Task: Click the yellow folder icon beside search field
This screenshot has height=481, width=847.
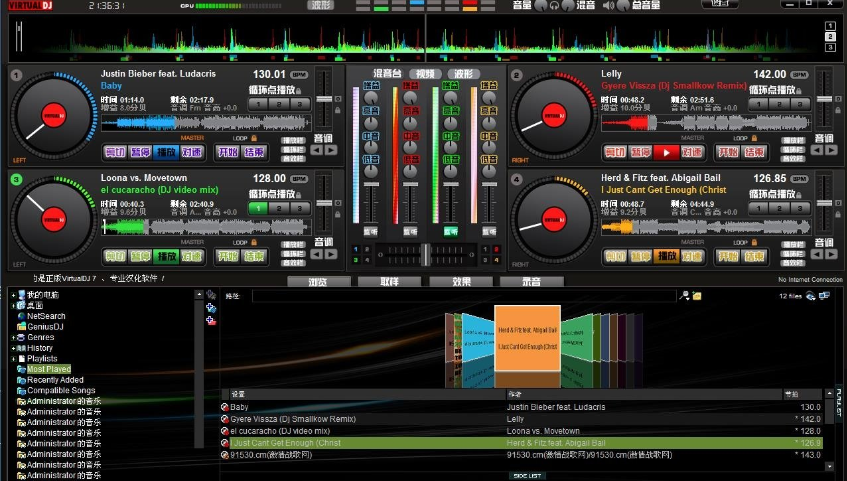Action: (x=697, y=296)
